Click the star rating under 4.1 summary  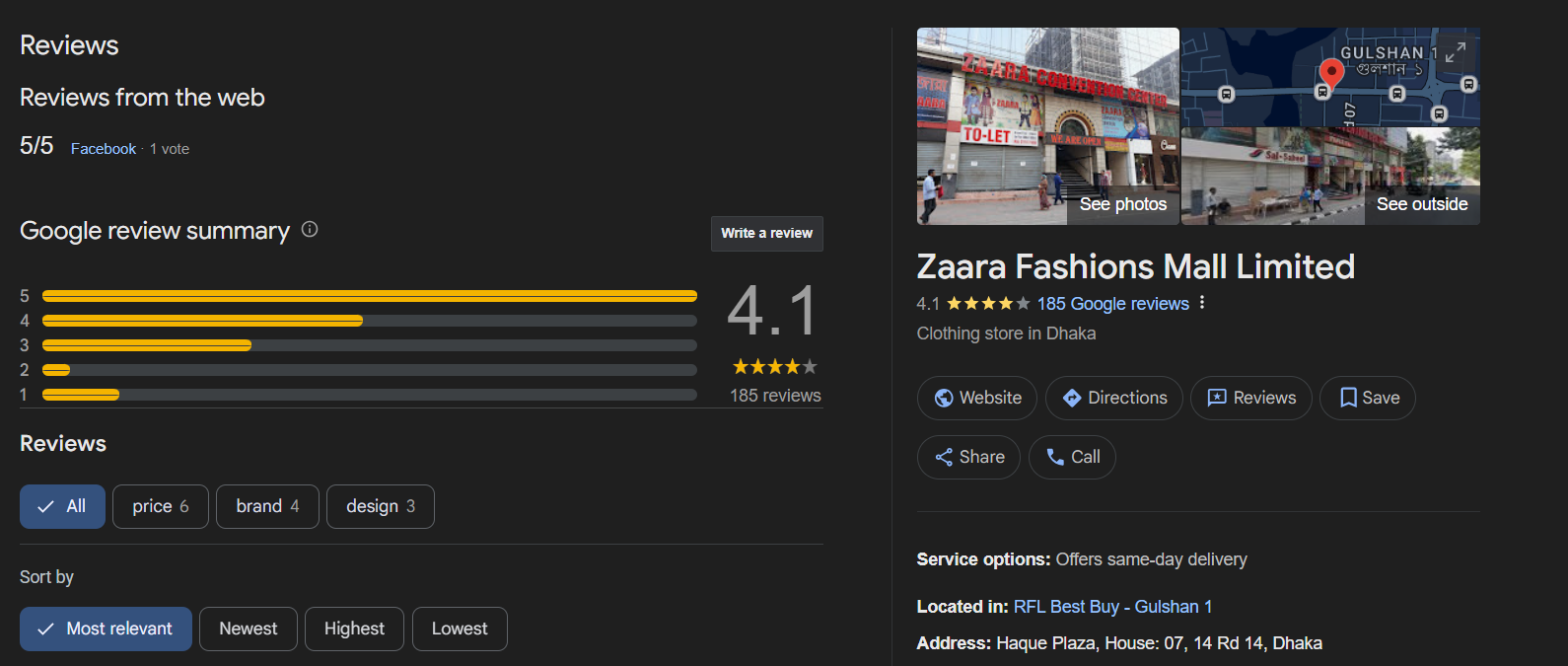tap(775, 367)
